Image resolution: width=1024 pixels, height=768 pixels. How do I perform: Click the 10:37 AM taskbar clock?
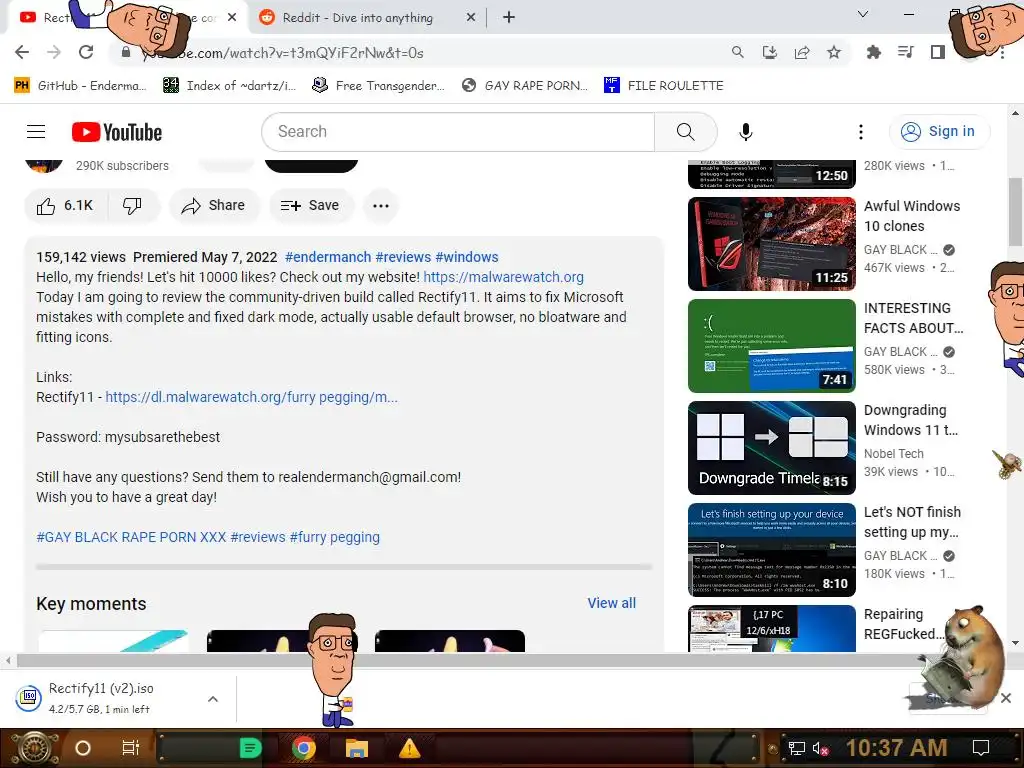(x=897, y=748)
